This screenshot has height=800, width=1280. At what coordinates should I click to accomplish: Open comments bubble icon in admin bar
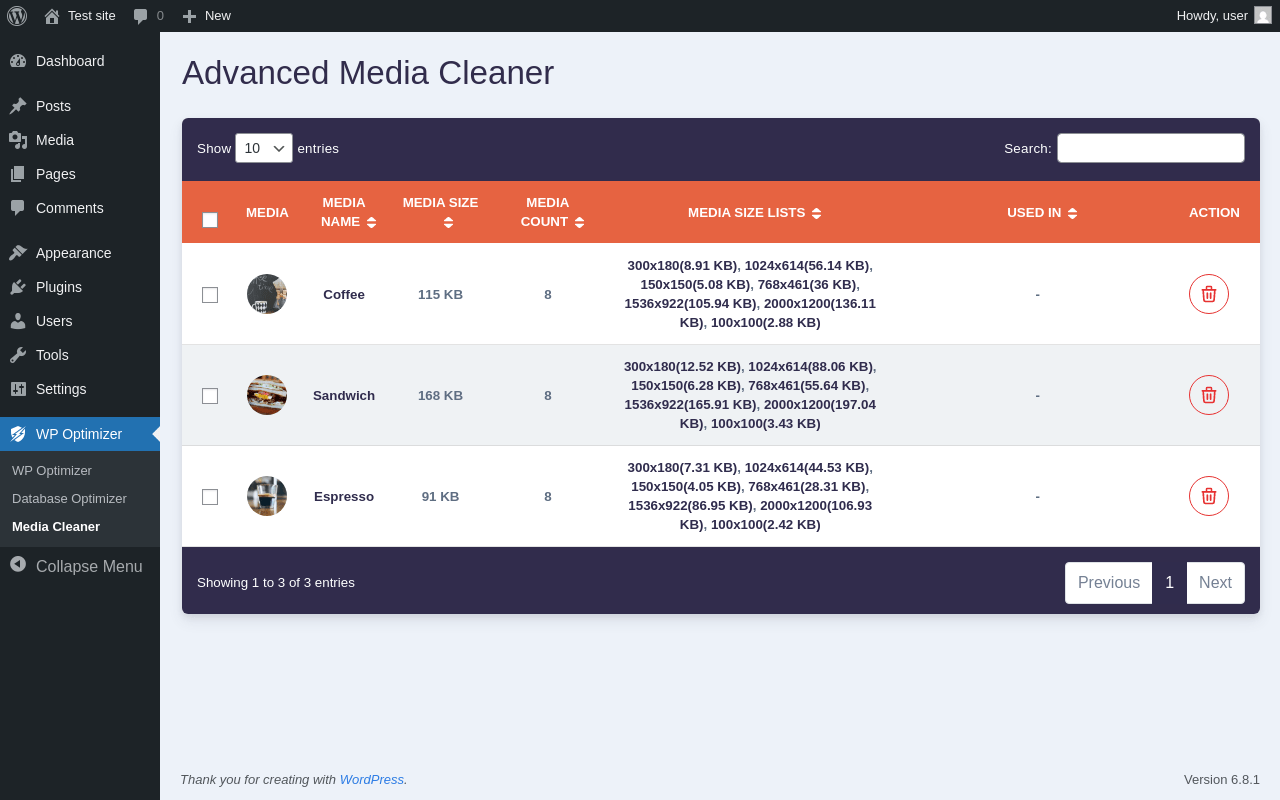[x=140, y=16]
